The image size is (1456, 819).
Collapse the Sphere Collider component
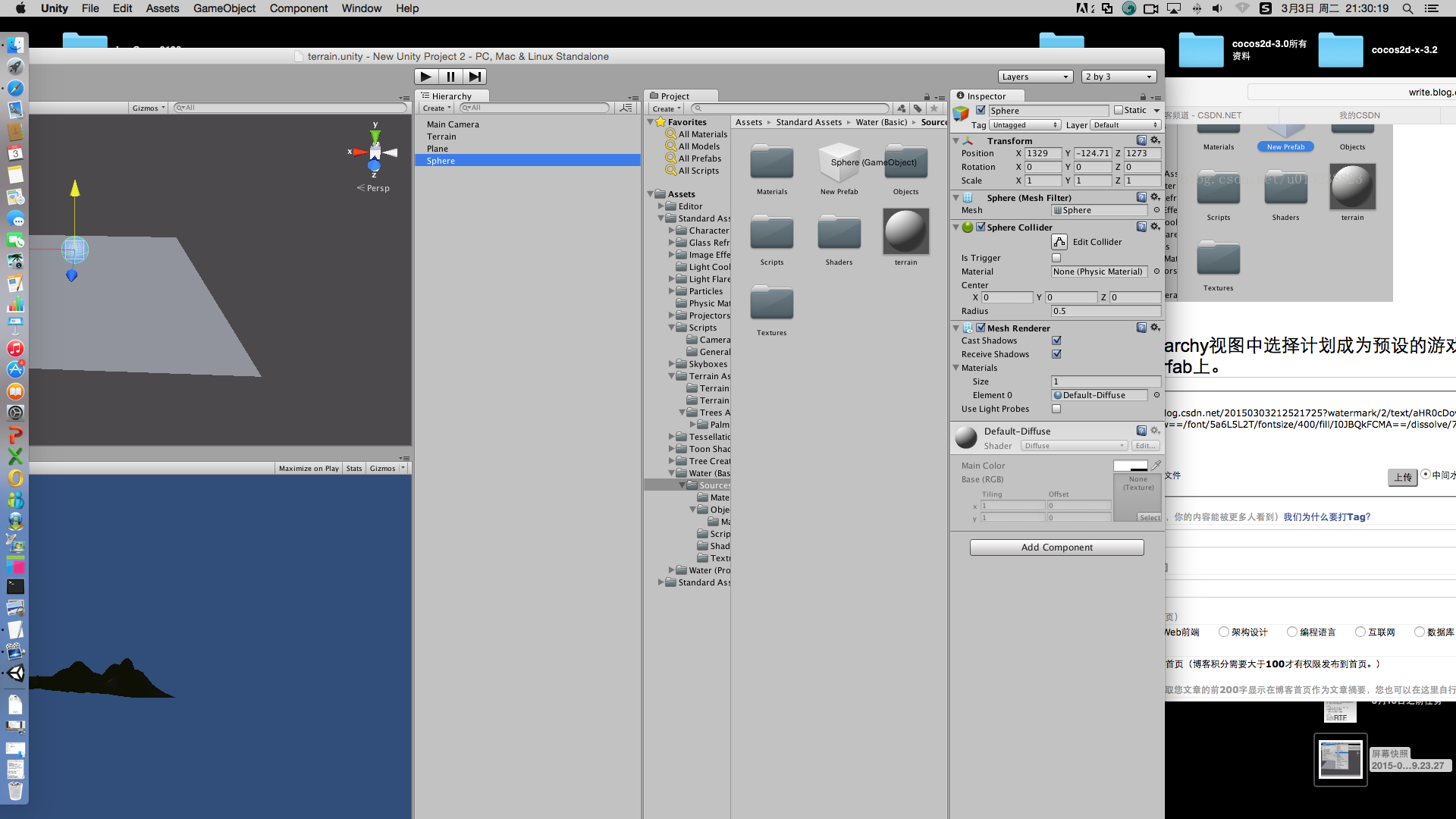pos(955,227)
